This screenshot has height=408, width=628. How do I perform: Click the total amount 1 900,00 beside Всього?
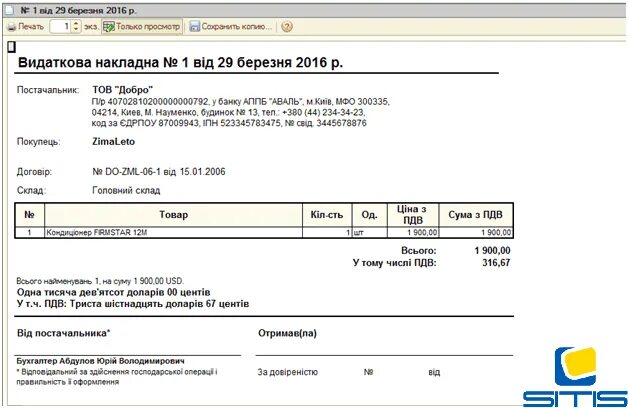(x=492, y=251)
